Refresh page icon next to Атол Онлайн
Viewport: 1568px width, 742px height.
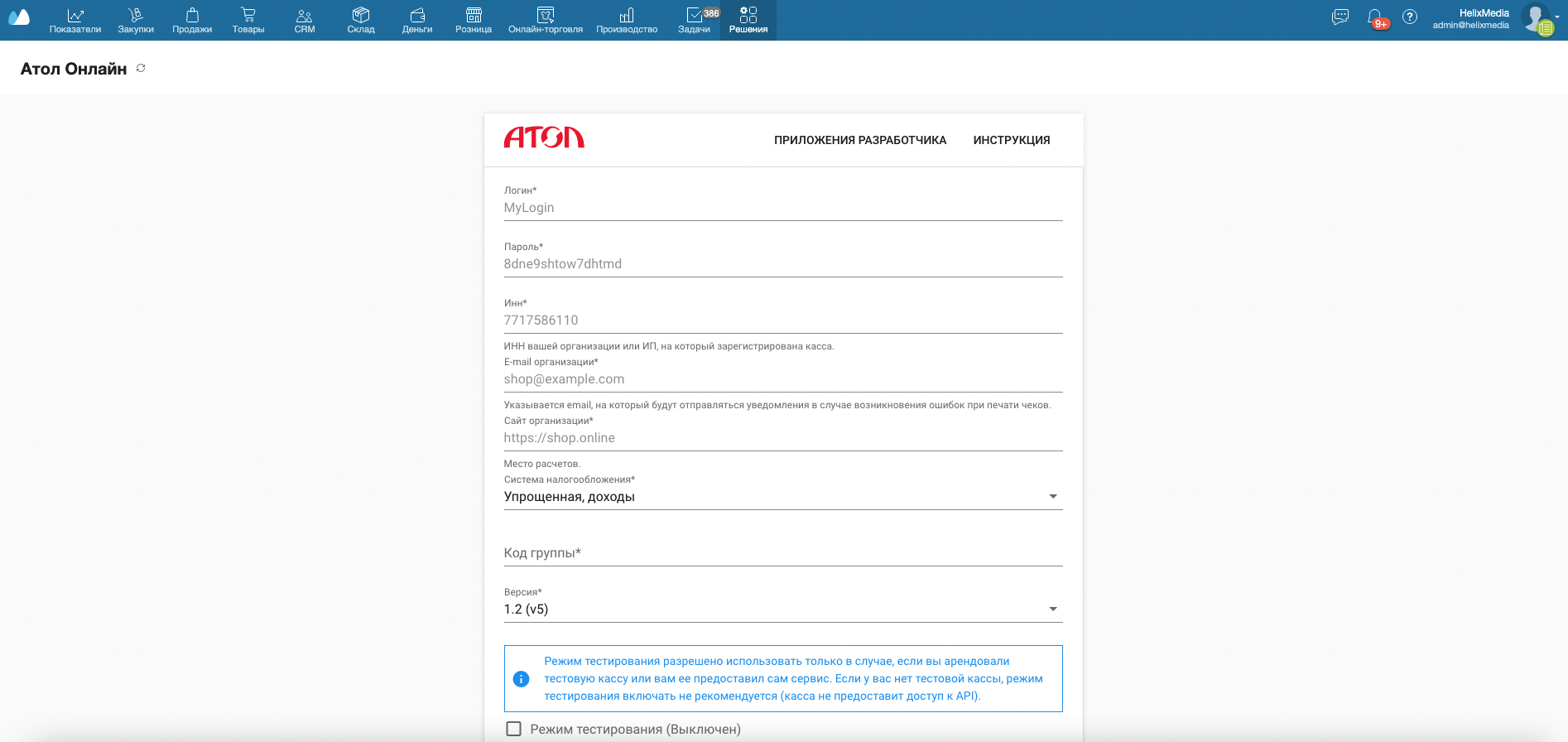pos(141,68)
